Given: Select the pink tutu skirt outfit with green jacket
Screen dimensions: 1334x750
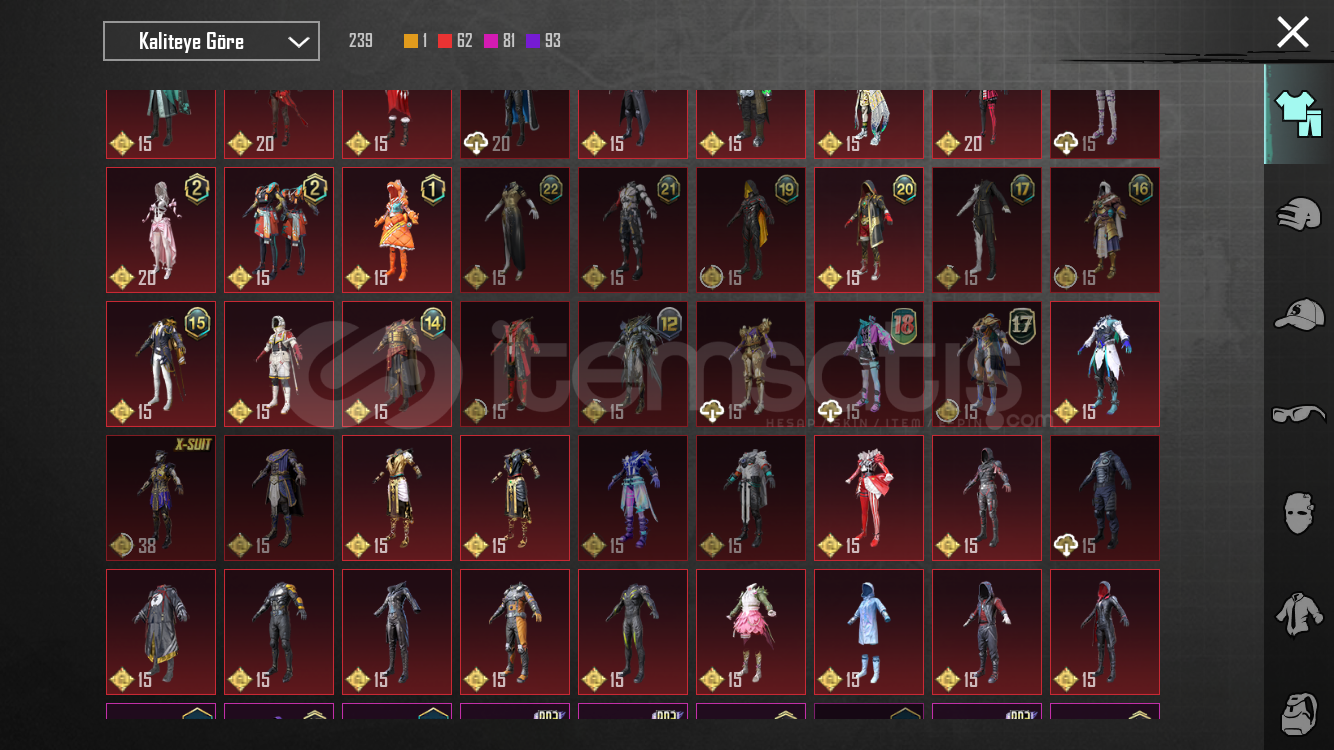Looking at the screenshot, I should coord(751,632).
